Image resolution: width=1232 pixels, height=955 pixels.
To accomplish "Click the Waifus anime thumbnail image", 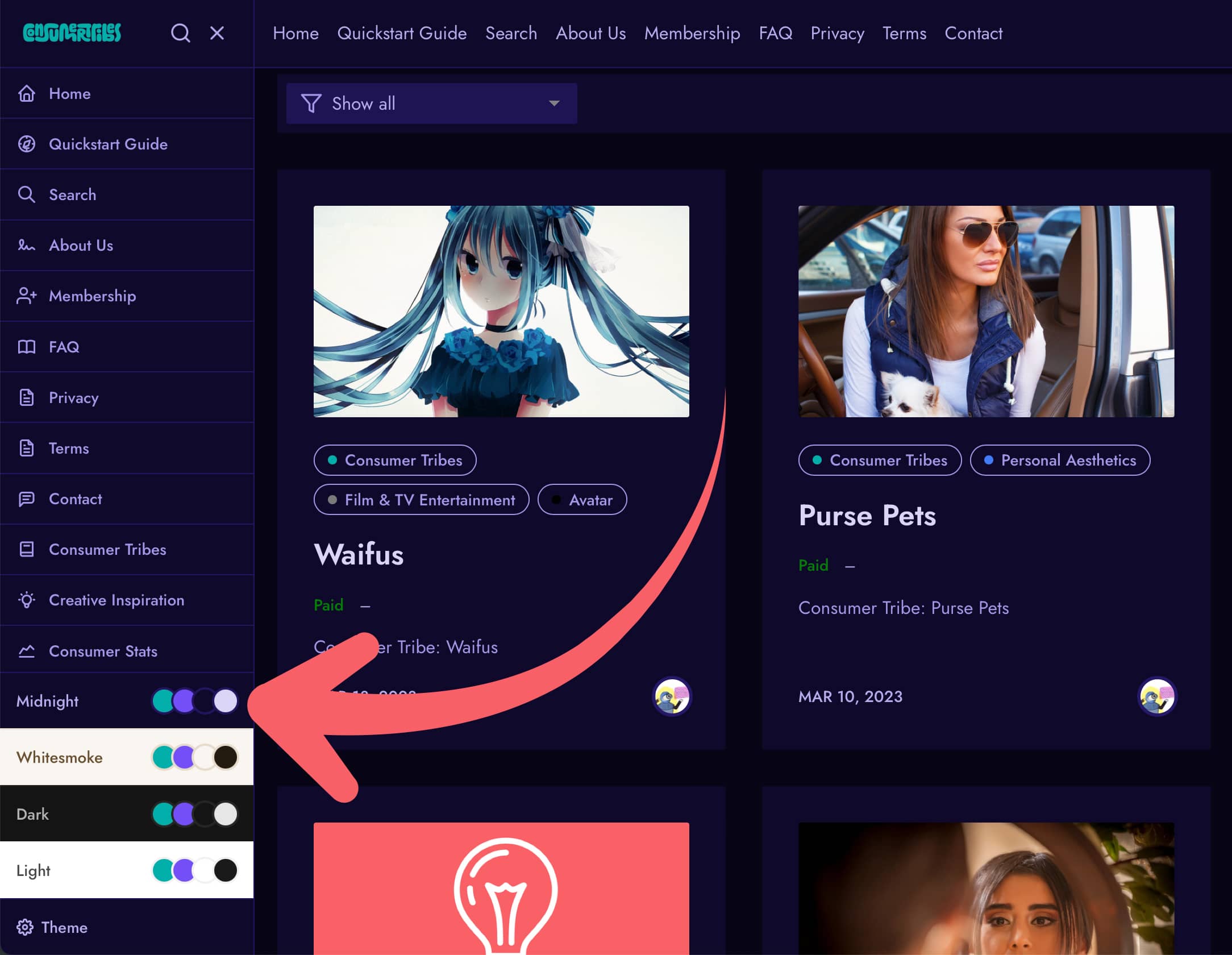I will [501, 311].
